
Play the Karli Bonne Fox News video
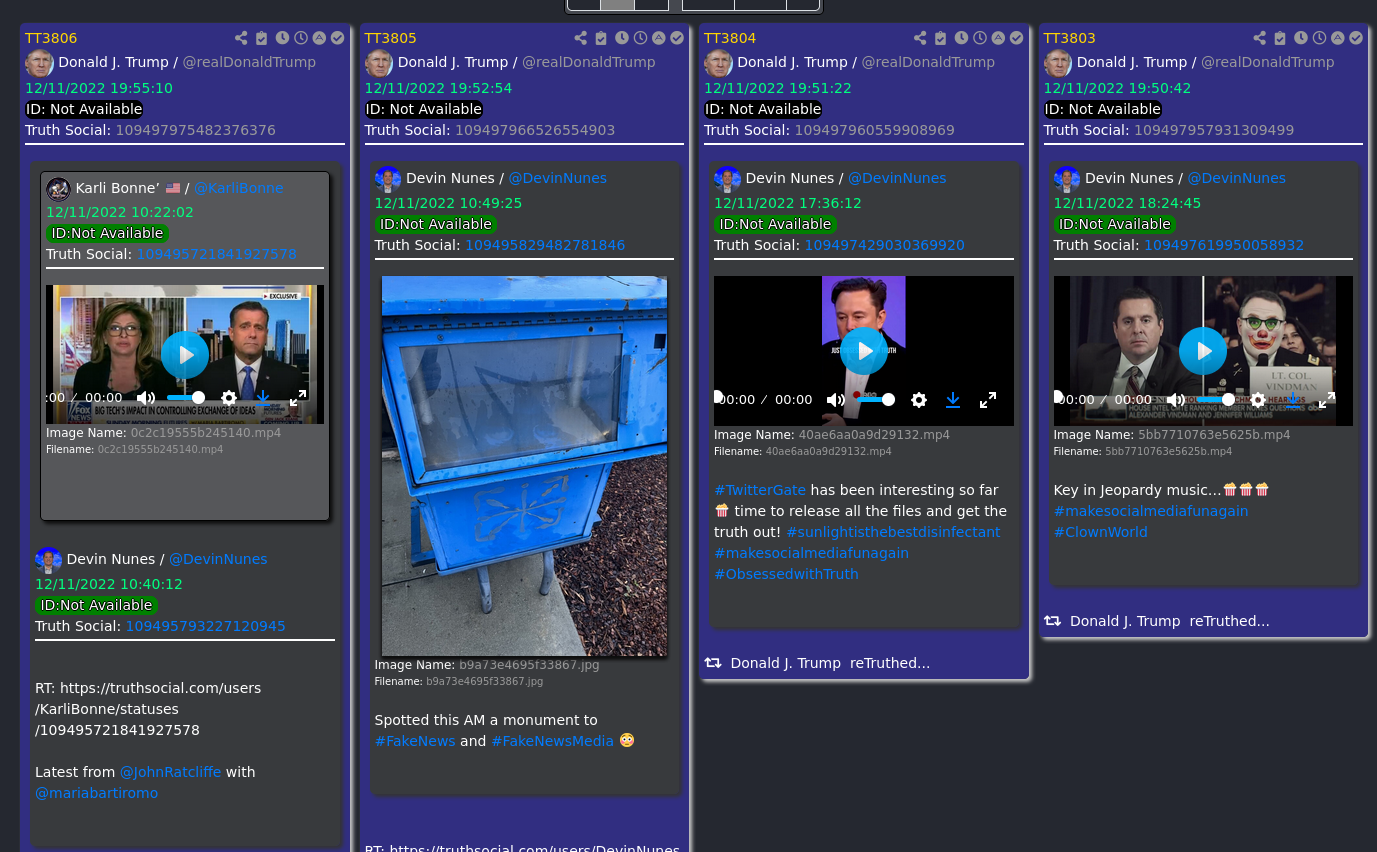[x=185, y=354]
